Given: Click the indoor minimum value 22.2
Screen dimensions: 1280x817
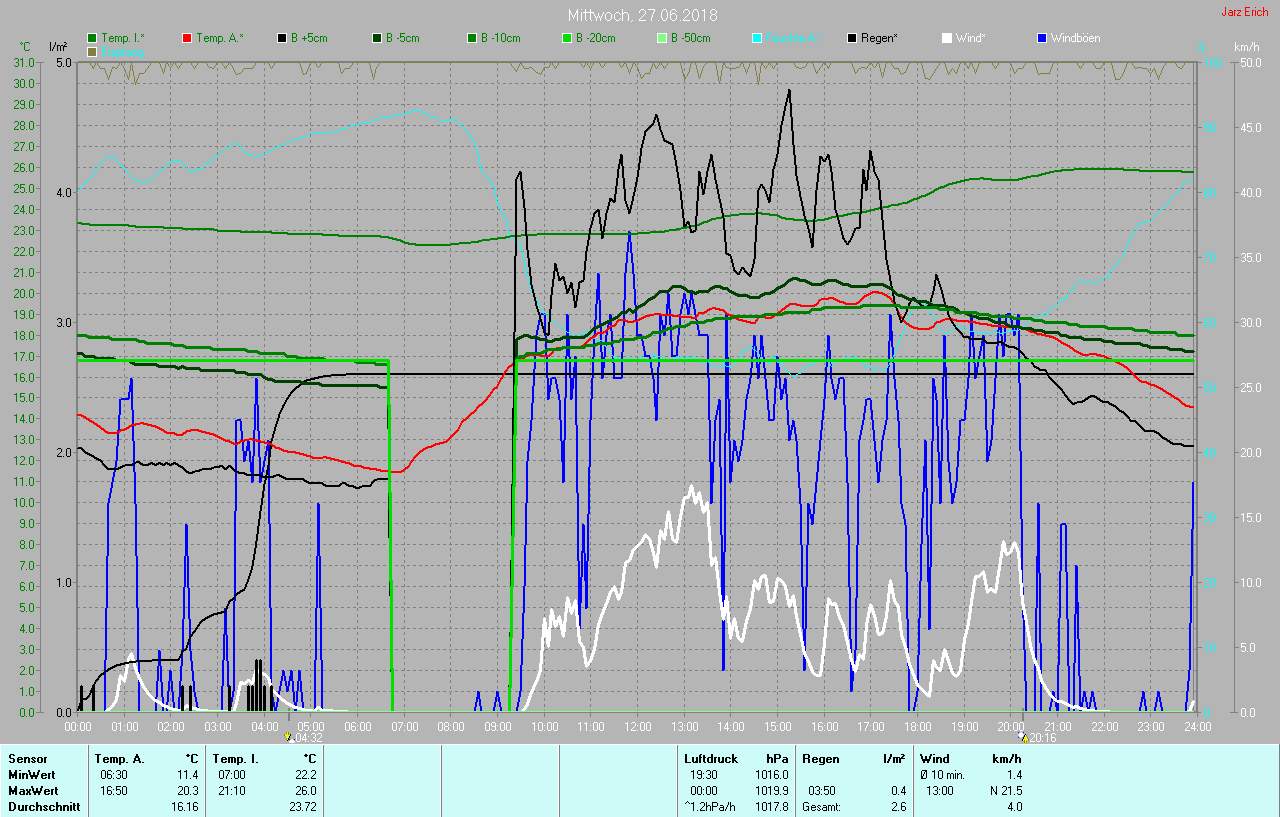Looking at the screenshot, I should 305,775.
